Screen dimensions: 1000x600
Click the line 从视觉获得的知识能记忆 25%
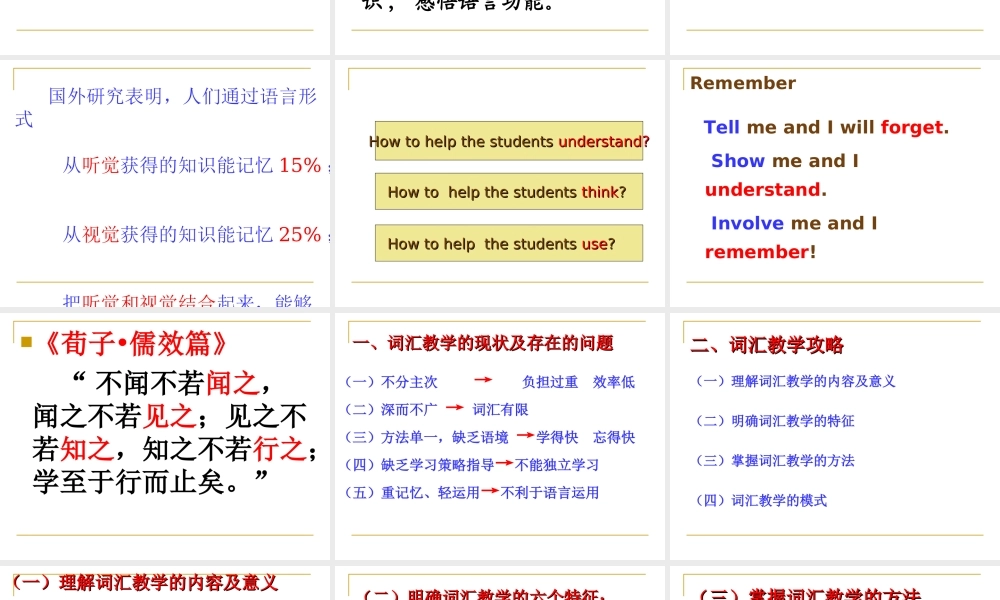click(x=191, y=235)
